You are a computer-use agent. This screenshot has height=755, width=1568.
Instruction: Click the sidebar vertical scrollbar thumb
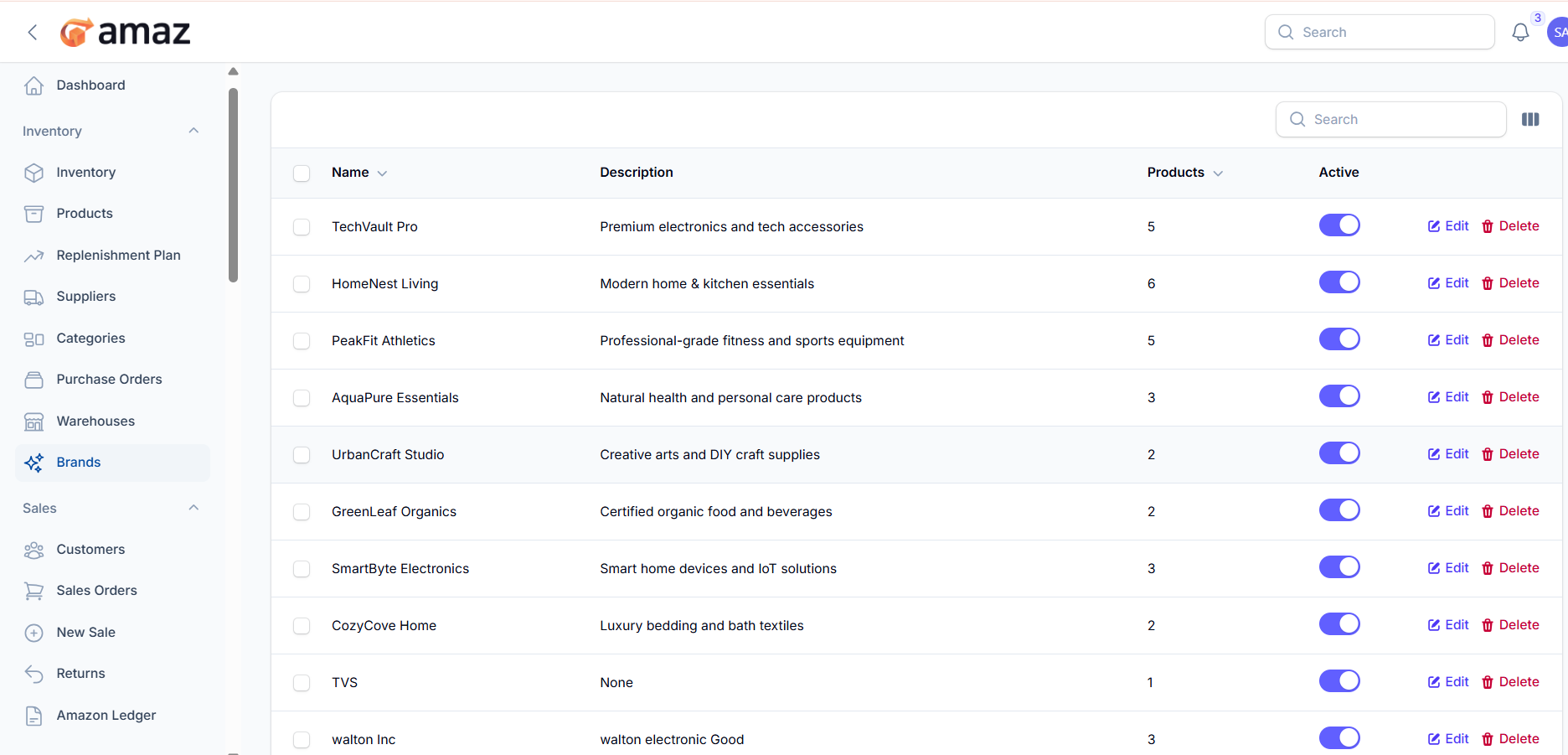coord(233,184)
